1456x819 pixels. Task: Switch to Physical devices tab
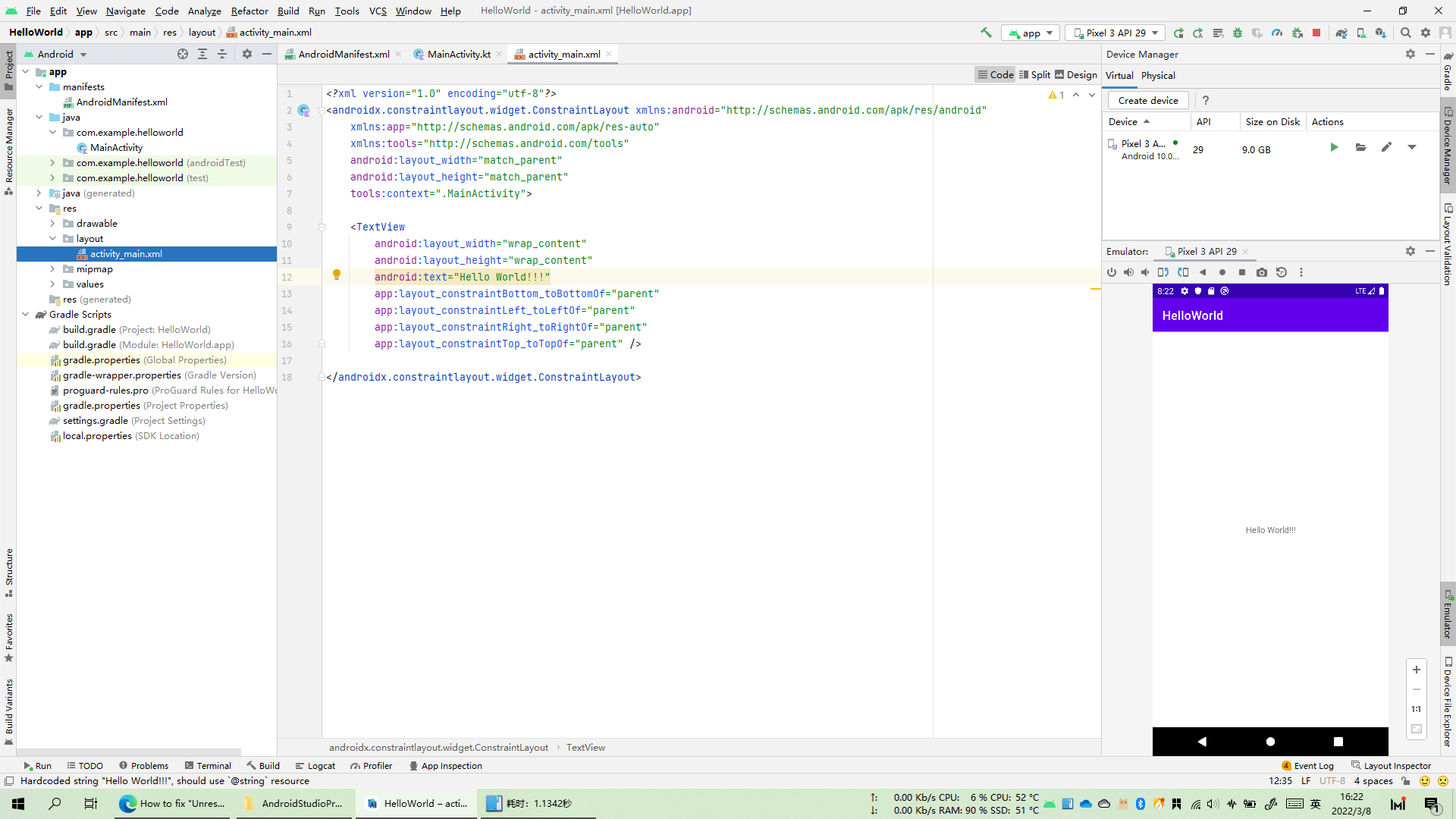(x=1158, y=75)
